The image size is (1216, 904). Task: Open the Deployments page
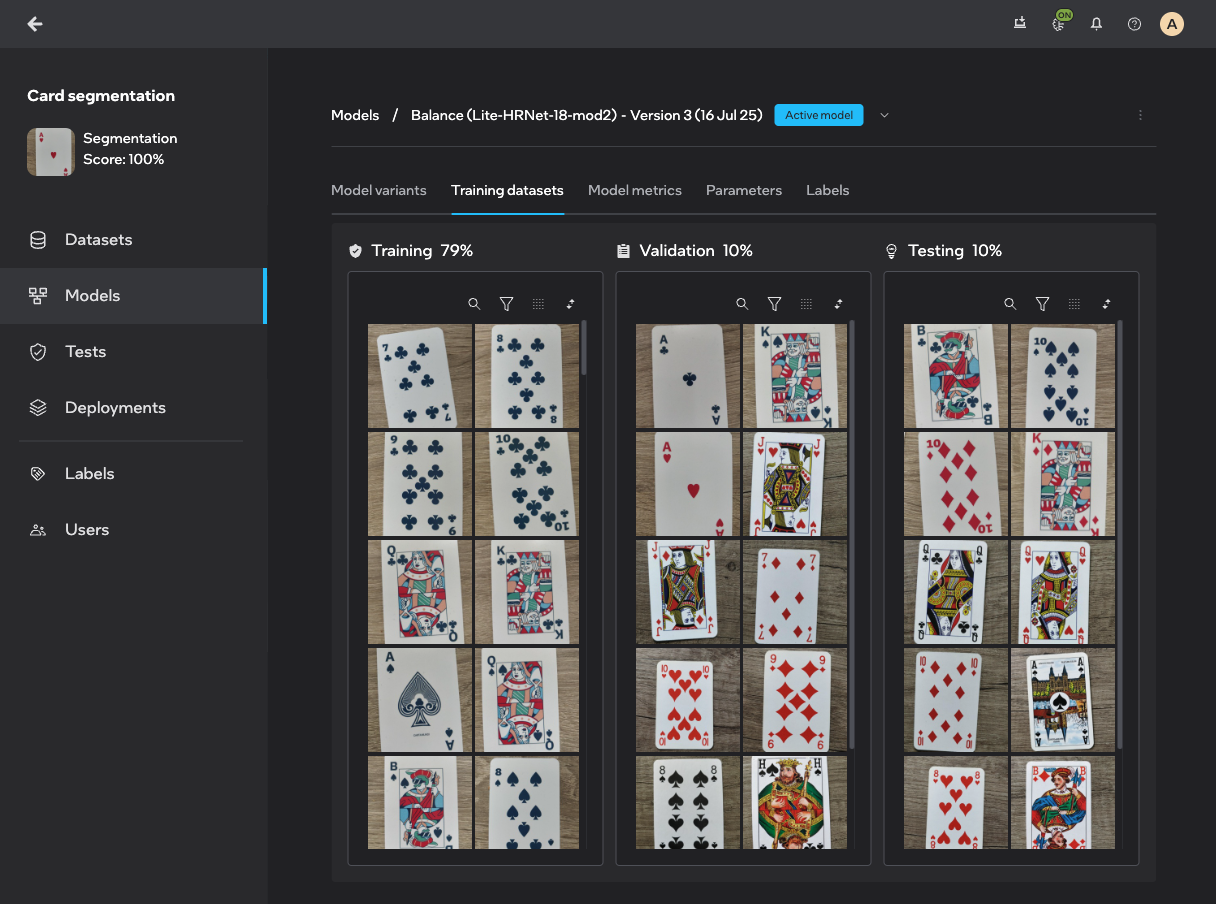pos(115,408)
